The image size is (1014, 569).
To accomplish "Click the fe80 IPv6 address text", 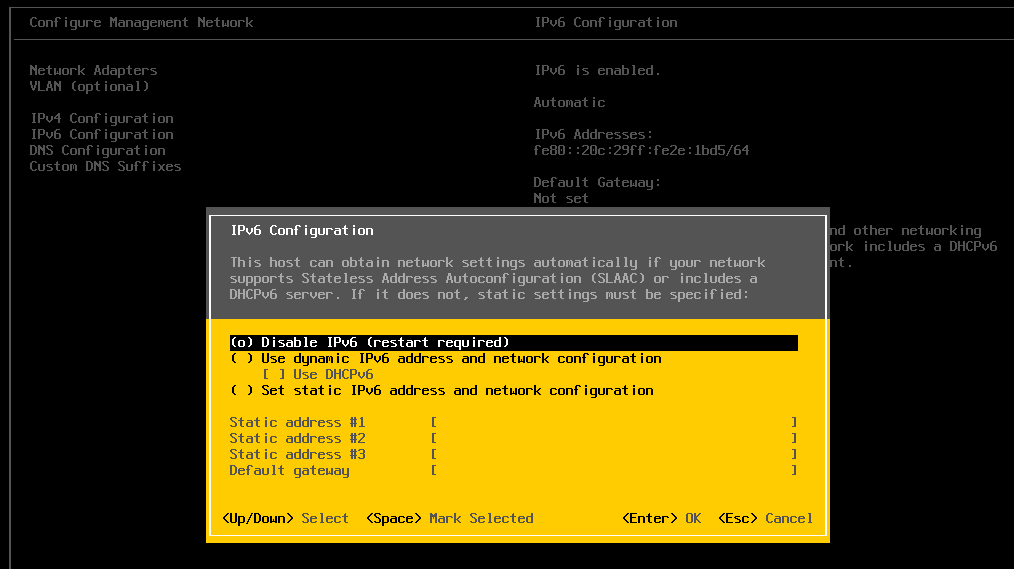I will [x=641, y=151].
